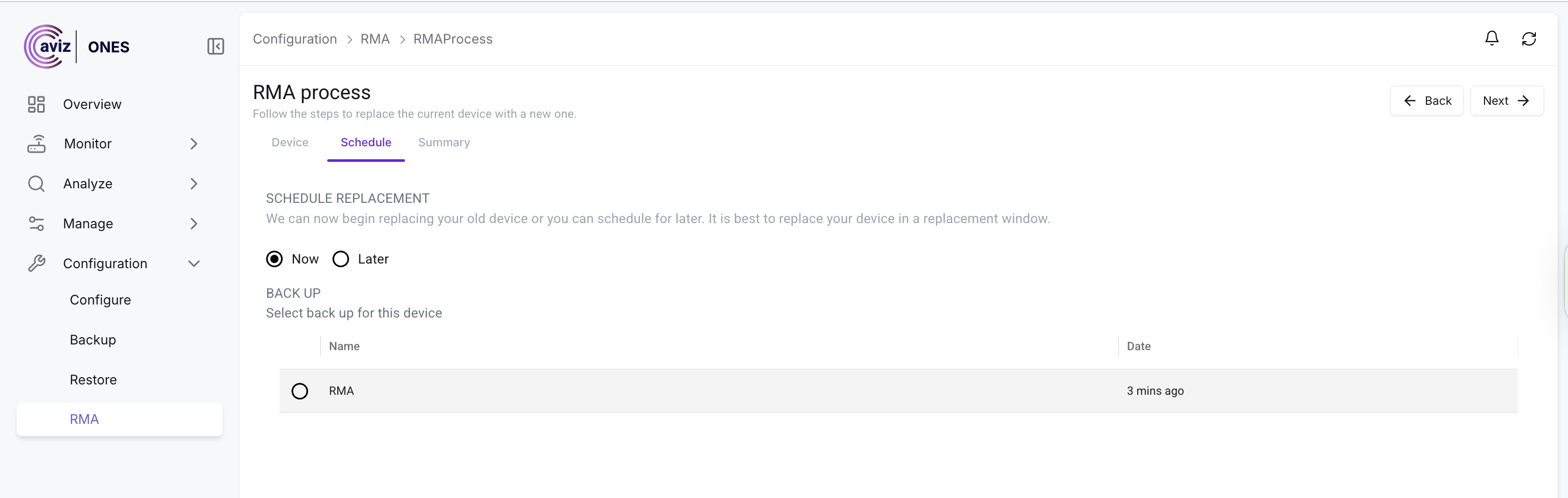The height and width of the screenshot is (498, 1568).
Task: Open Restore in the sidebar
Action: coord(93,379)
